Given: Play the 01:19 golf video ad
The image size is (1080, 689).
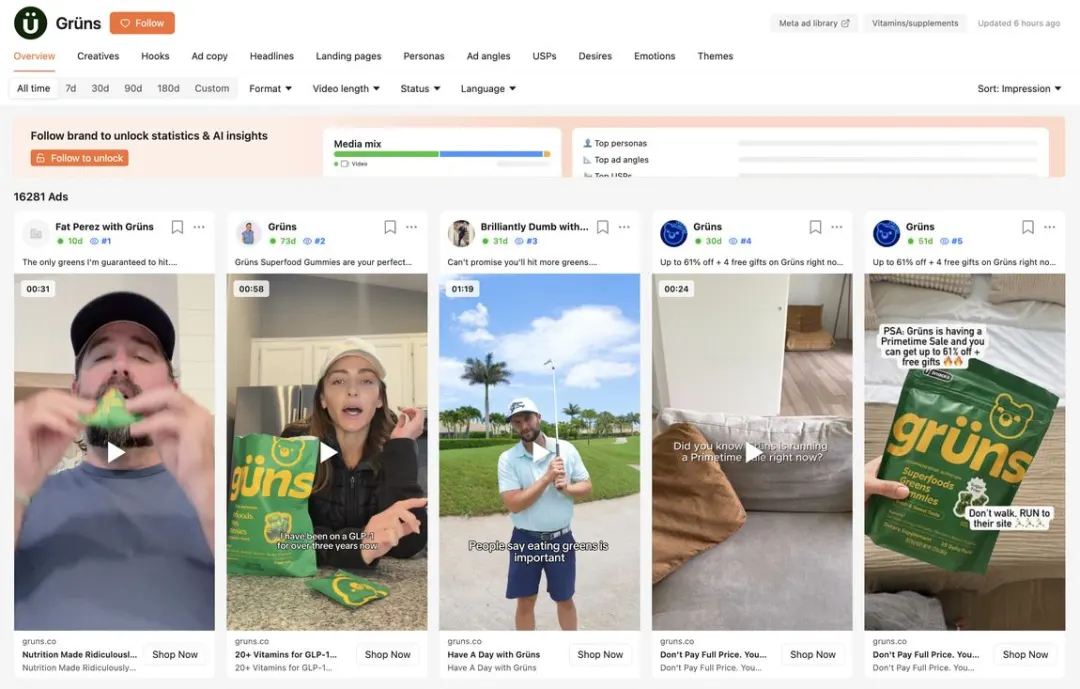Looking at the screenshot, I should point(540,452).
